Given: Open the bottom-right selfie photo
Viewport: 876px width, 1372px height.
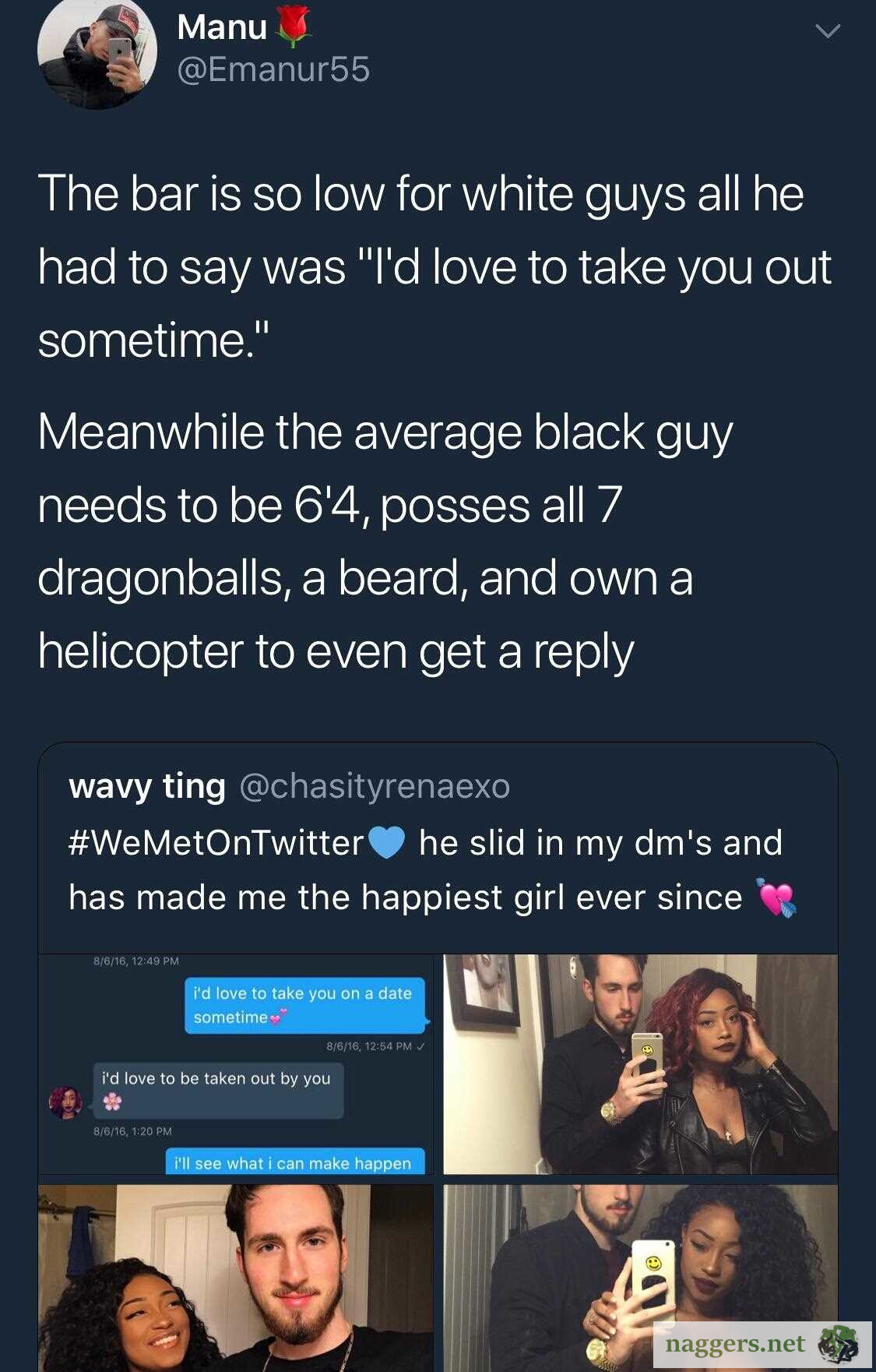Looking at the screenshot, I should [x=641, y=1279].
